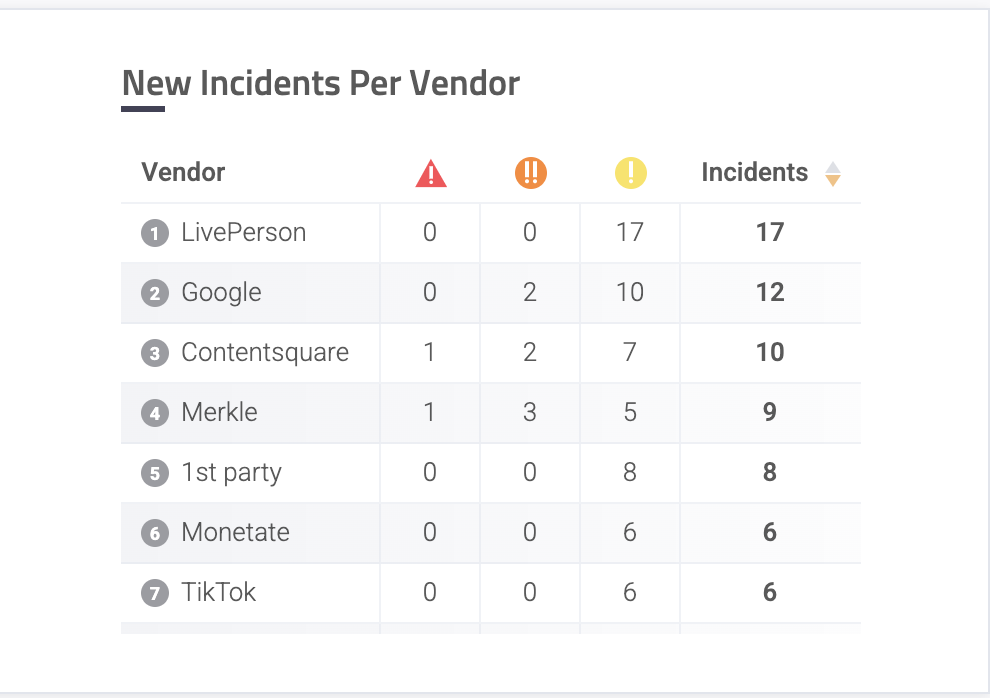Viewport: 990px width, 698px height.
Task: Click the yellow exclamation severity icon
Action: 631,173
